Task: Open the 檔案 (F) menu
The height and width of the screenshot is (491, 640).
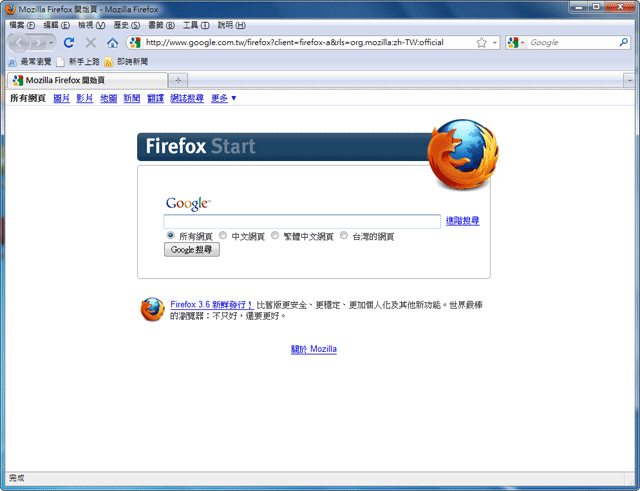Action: [22, 25]
